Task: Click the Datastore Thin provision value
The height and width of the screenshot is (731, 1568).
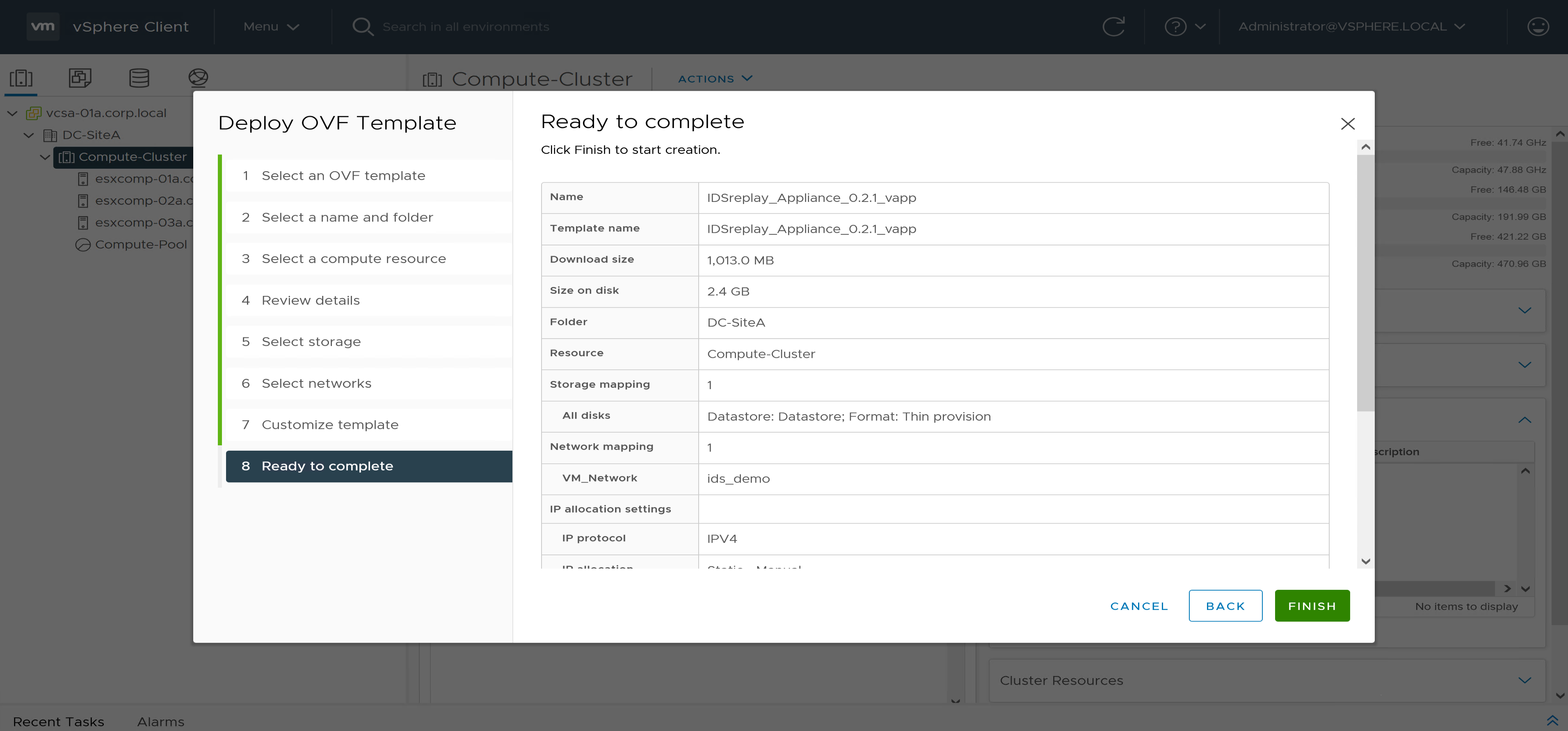Action: tap(848, 417)
